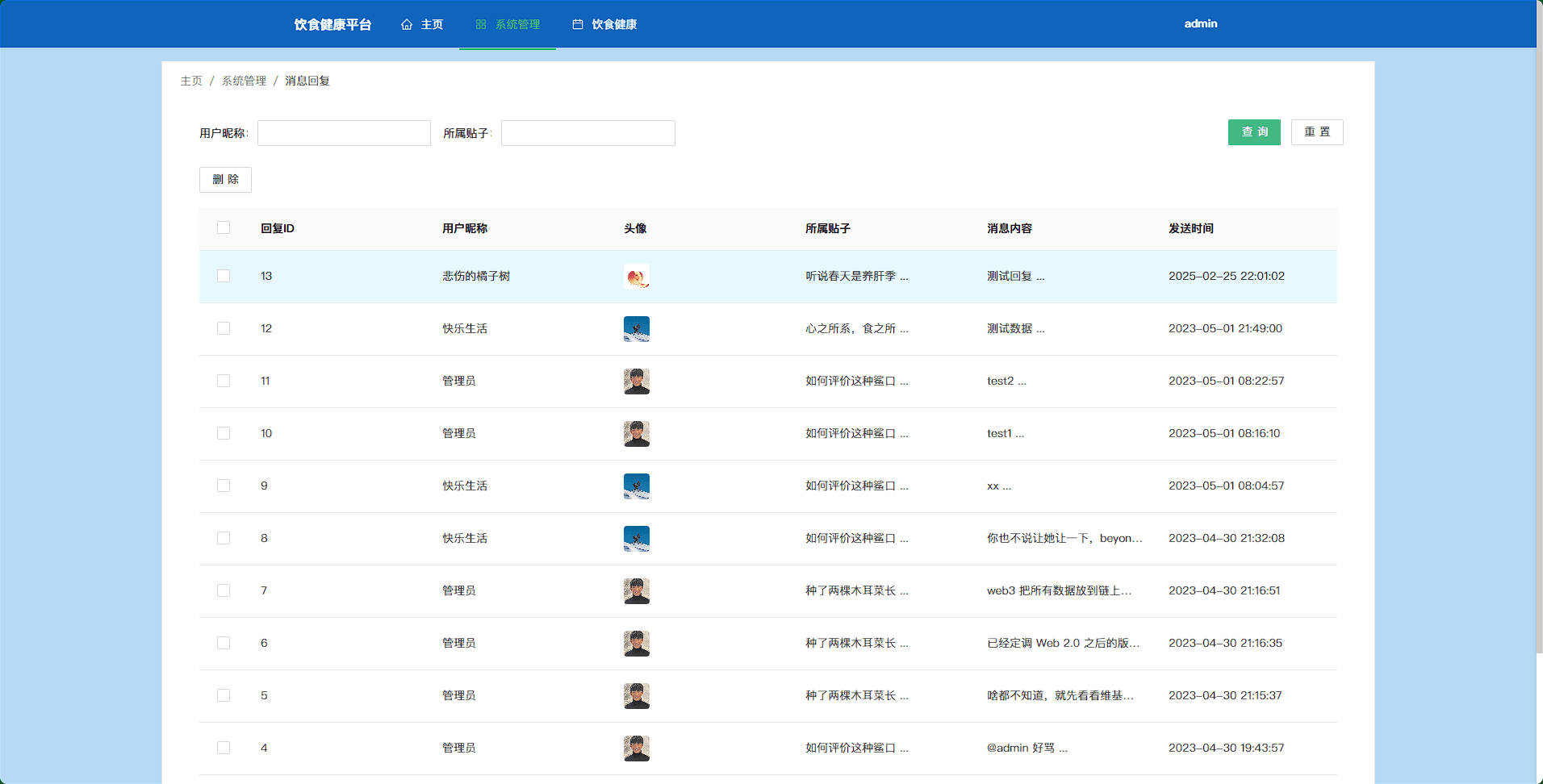
Task: Check the checkbox for reply ID 12
Action: (224, 328)
